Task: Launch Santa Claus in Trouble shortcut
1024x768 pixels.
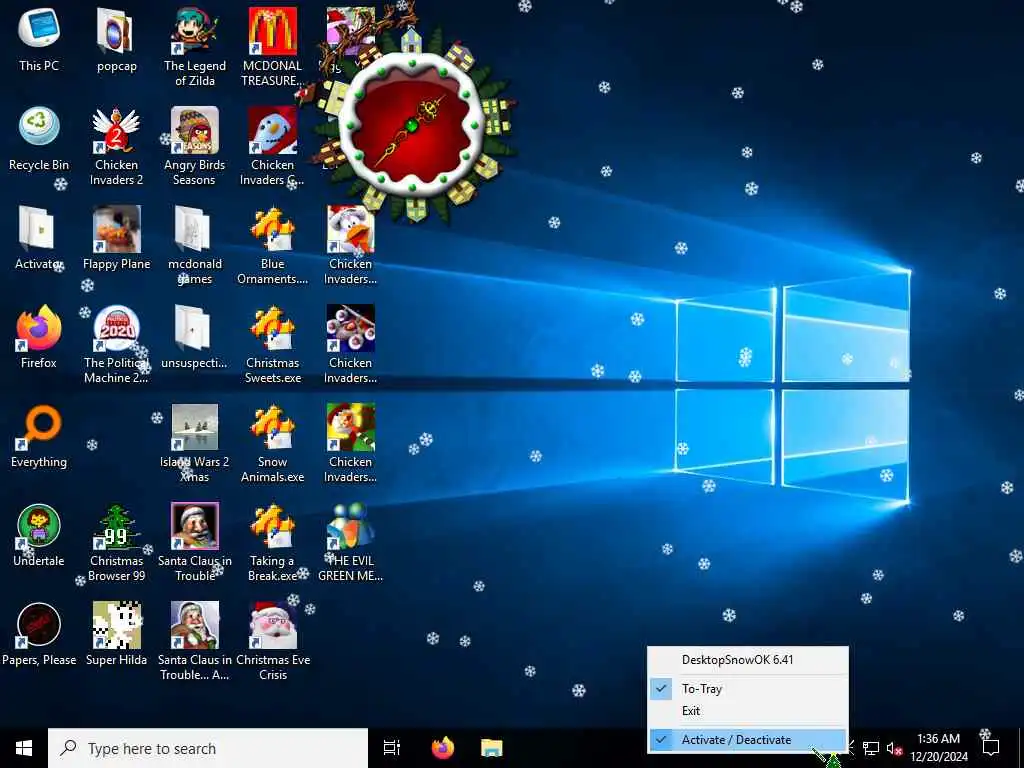Action: click(195, 543)
